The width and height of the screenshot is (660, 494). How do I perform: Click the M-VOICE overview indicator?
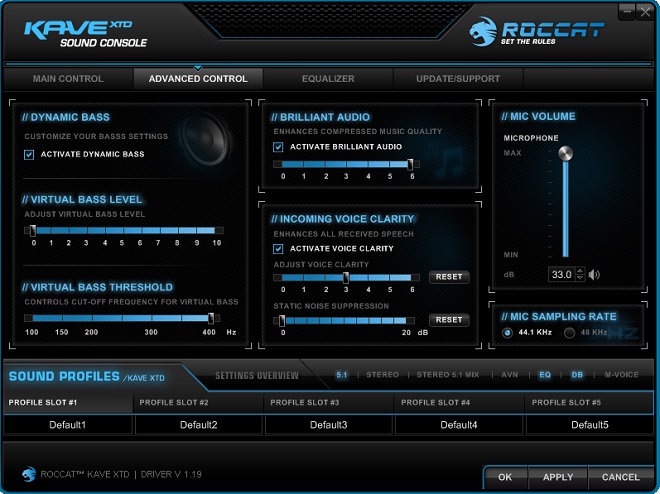tap(621, 374)
